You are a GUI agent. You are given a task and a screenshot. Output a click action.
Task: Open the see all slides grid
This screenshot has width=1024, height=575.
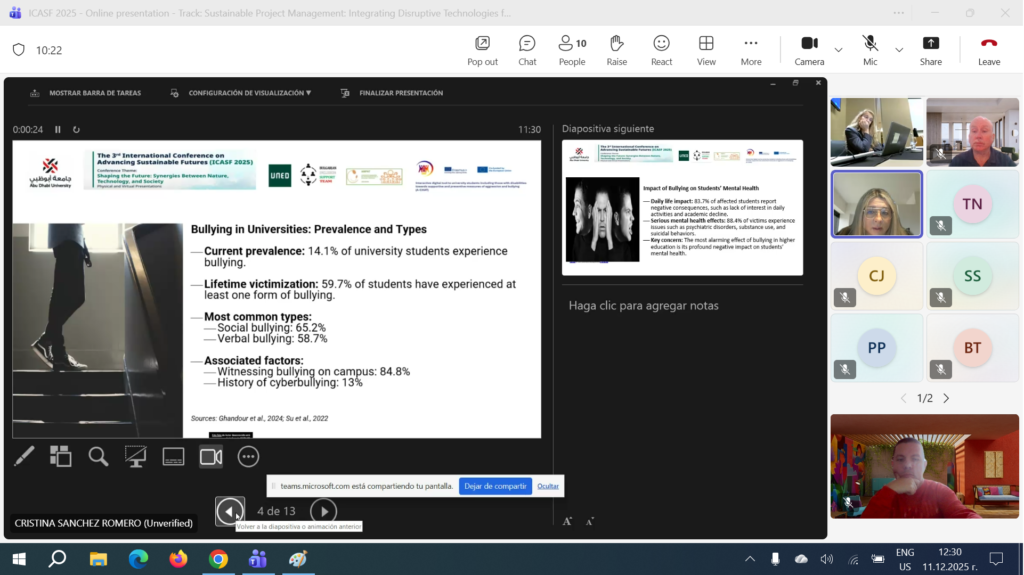pyautogui.click(x=61, y=456)
